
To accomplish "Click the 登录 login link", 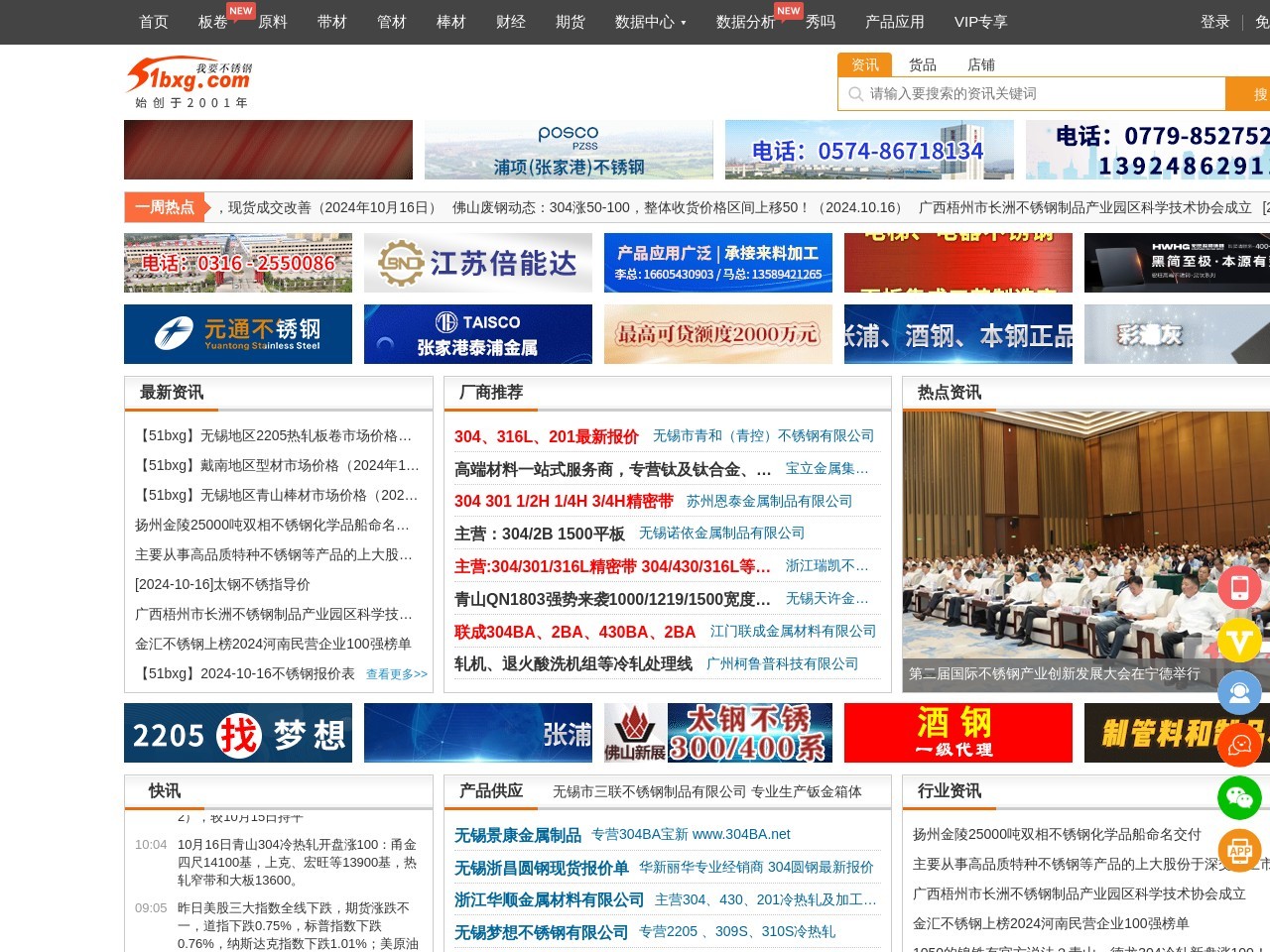I will (x=1214, y=22).
